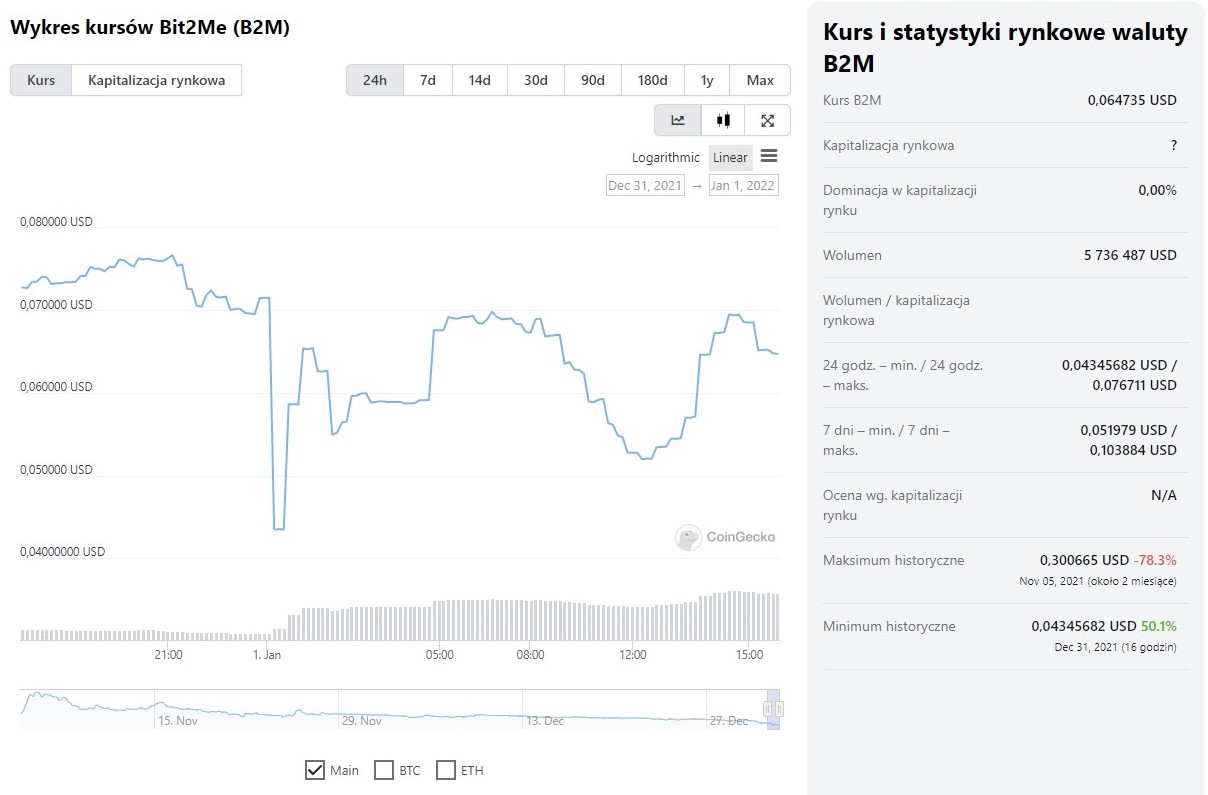
Task: Tick the Main series checkbox
Action: tap(314, 770)
